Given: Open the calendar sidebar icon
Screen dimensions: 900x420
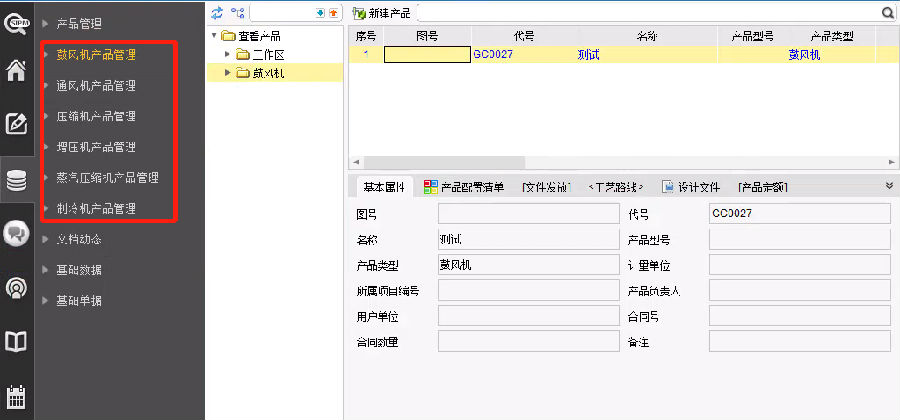Looking at the screenshot, I should tap(16, 396).
